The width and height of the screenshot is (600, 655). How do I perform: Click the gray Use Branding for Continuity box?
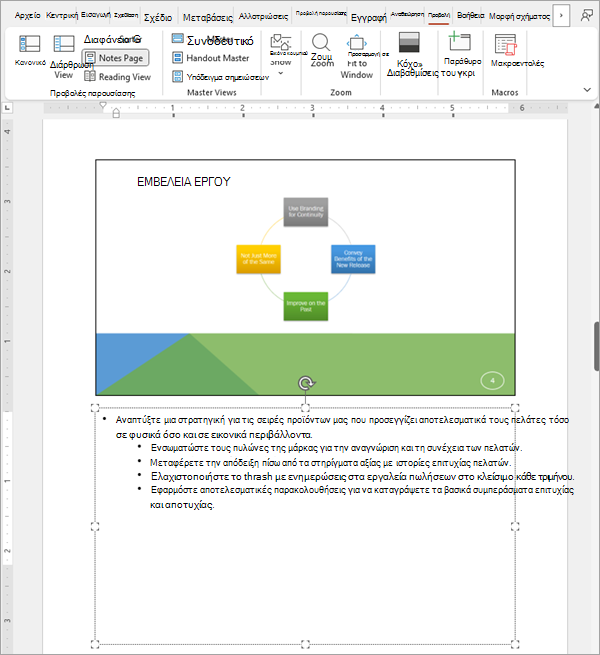(306, 212)
